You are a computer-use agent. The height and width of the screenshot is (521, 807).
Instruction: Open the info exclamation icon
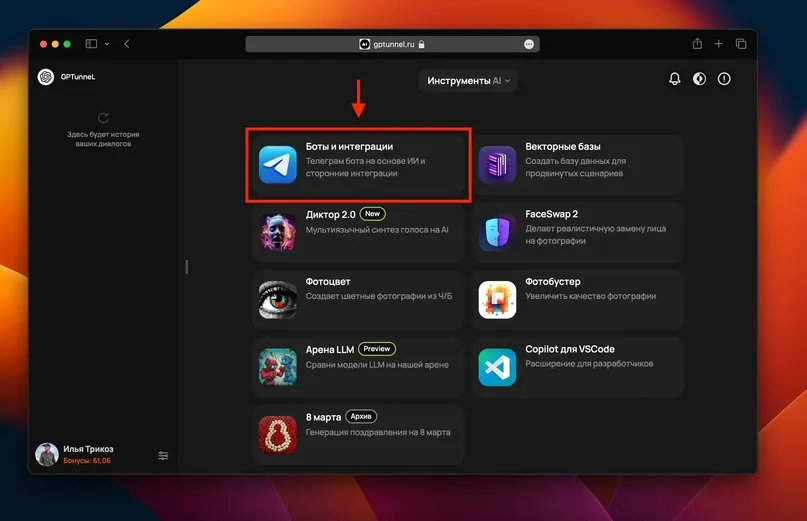(x=724, y=79)
